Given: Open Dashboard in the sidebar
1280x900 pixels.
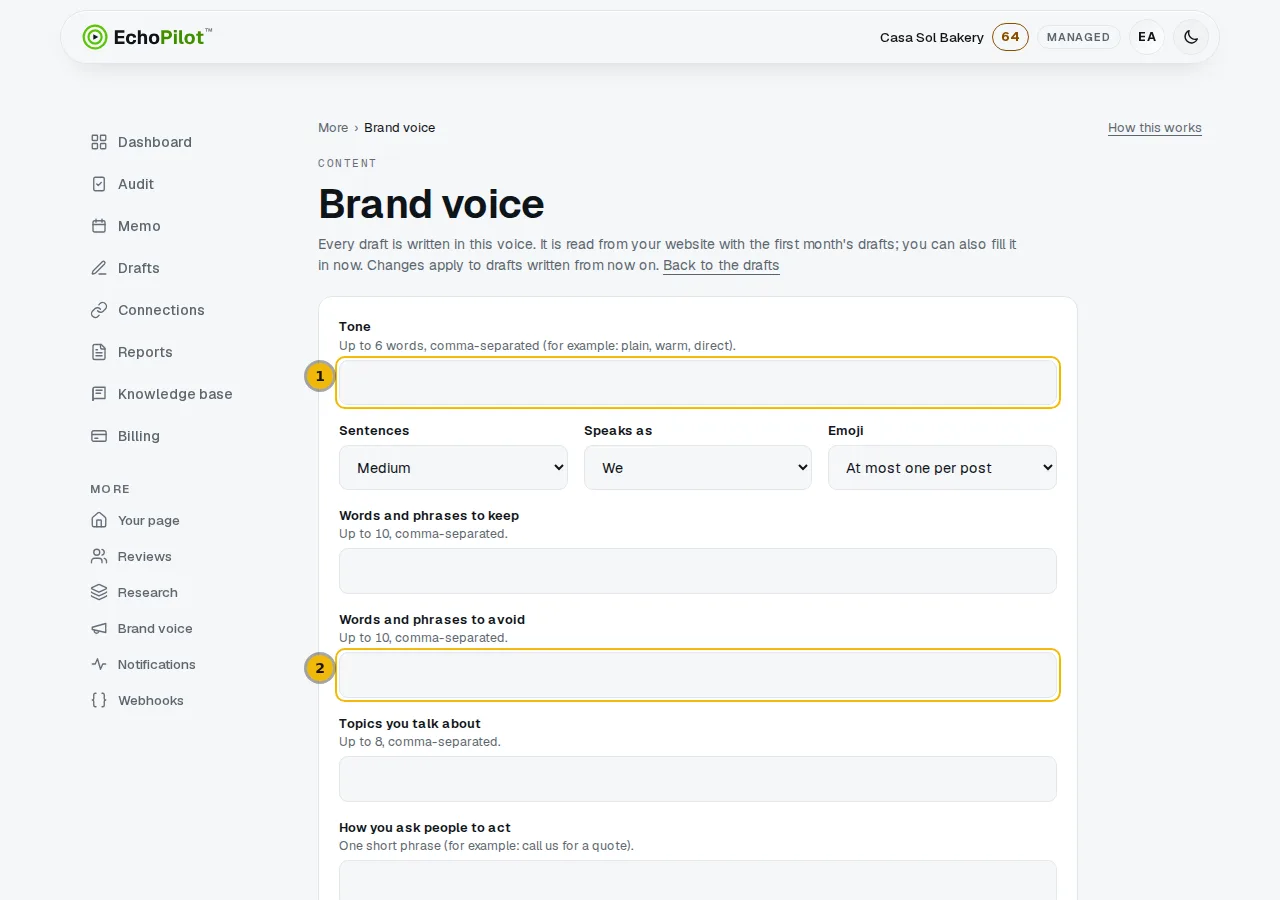Looking at the screenshot, I should pyautogui.click(x=155, y=142).
